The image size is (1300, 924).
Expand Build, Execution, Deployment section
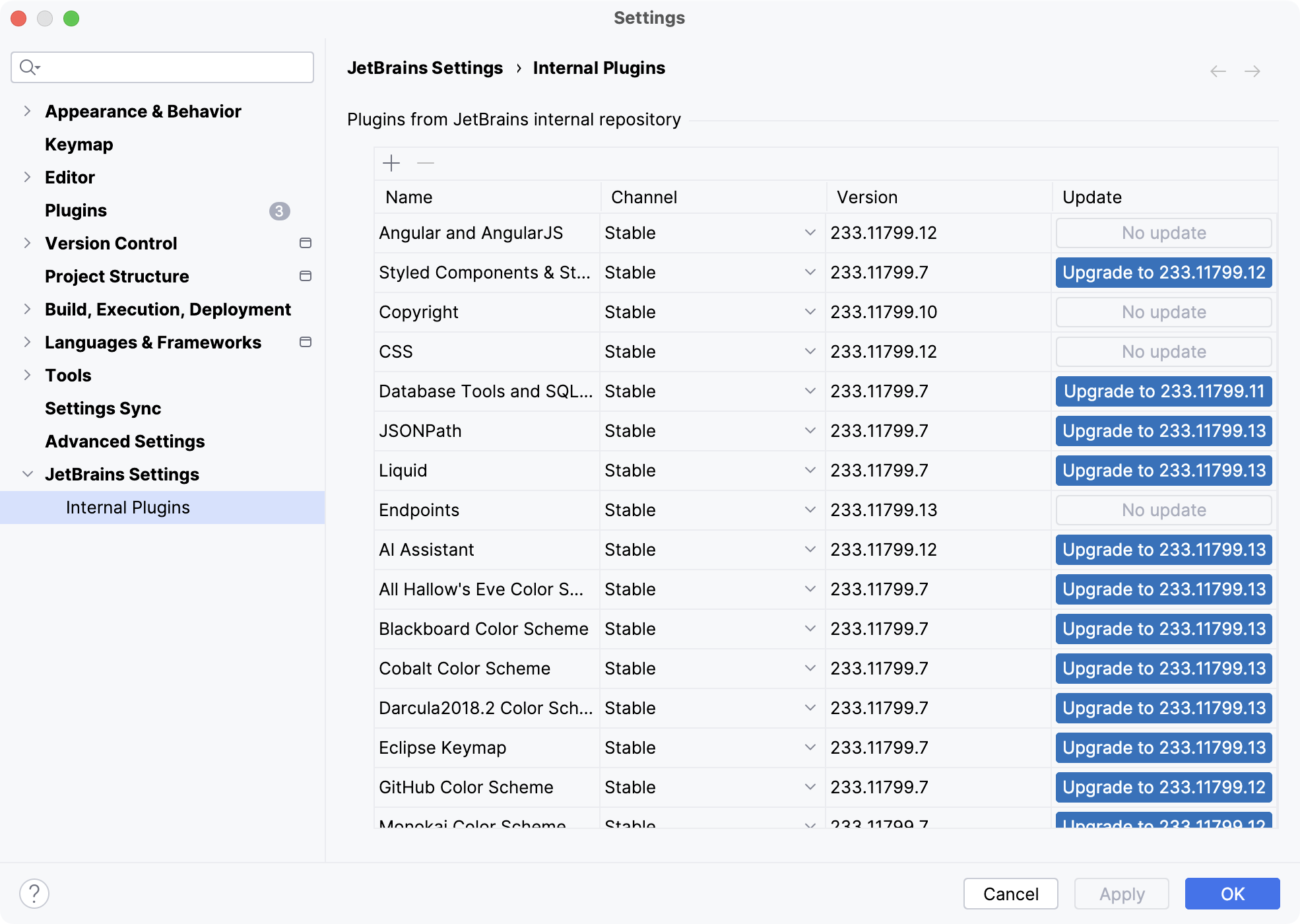27,309
